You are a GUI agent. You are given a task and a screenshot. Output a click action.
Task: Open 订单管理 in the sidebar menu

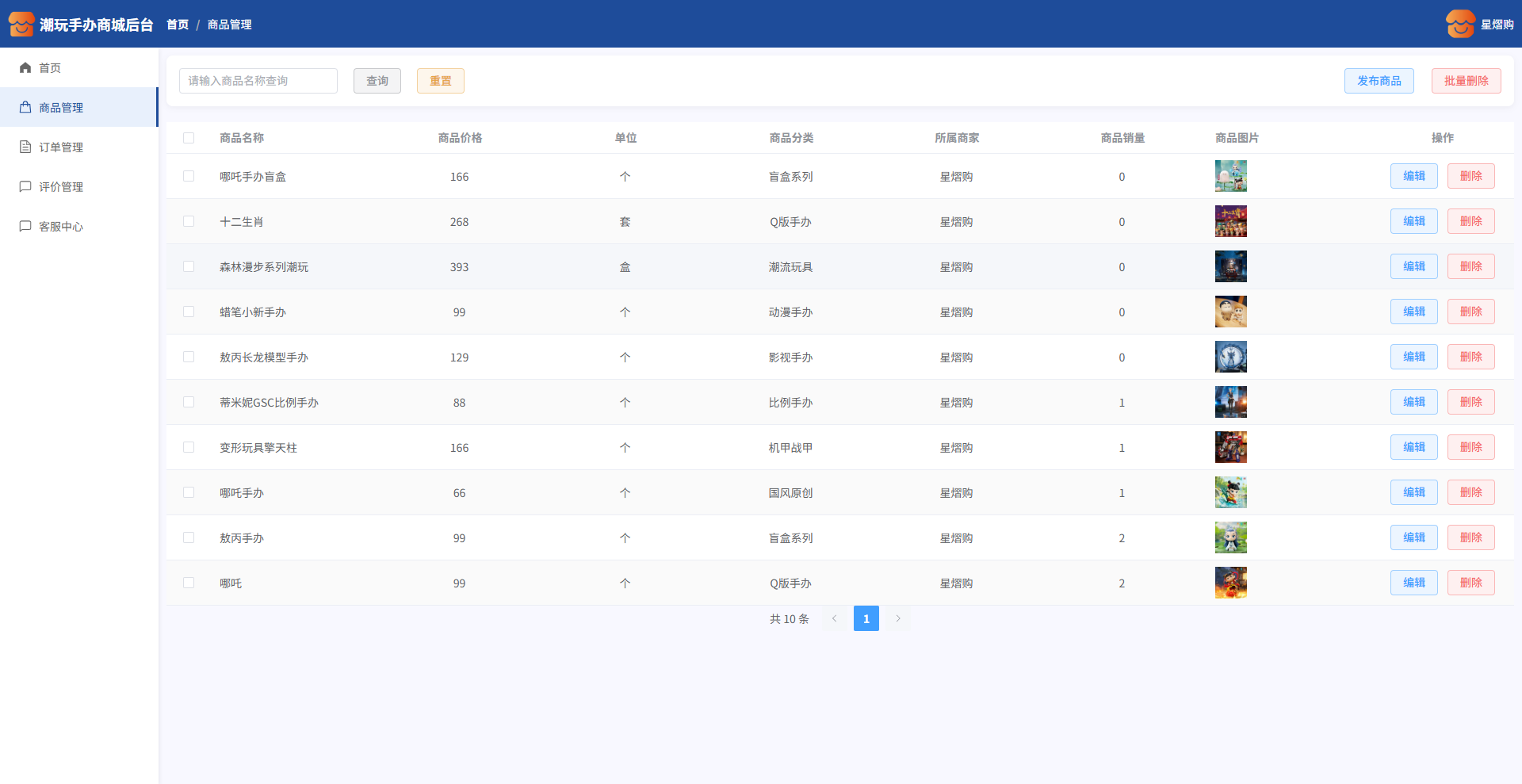click(x=61, y=147)
